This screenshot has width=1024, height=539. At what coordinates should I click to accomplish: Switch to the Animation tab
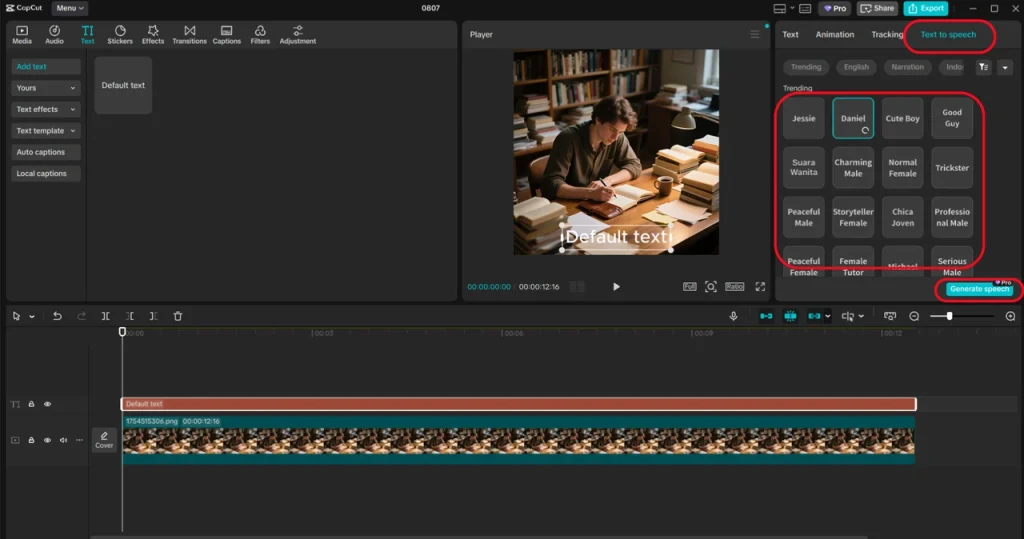834,35
